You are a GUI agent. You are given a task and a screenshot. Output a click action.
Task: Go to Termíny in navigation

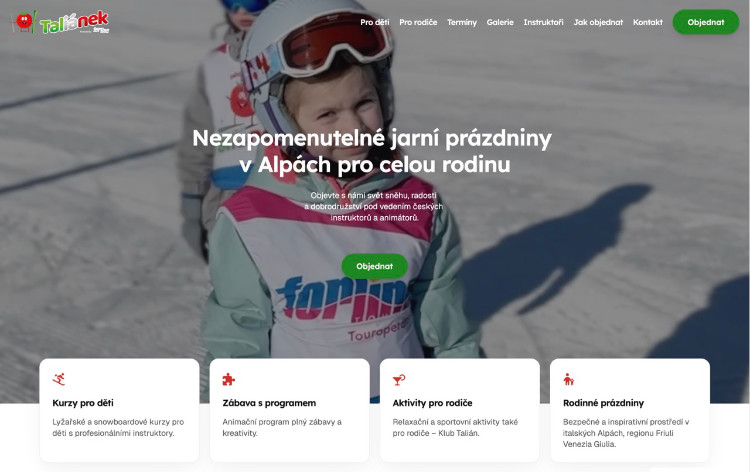[462, 22]
